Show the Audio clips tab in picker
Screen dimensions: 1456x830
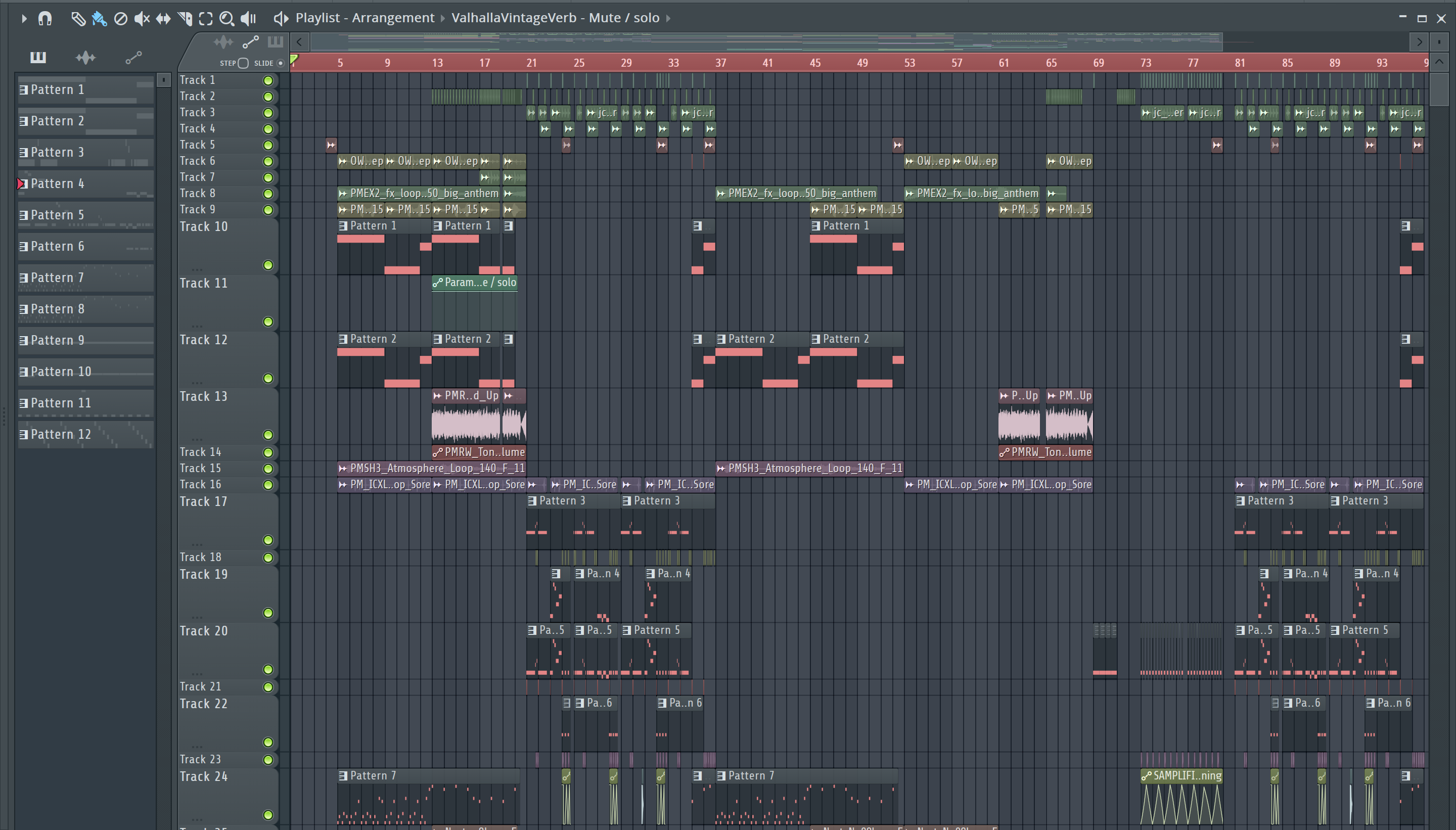pos(85,57)
